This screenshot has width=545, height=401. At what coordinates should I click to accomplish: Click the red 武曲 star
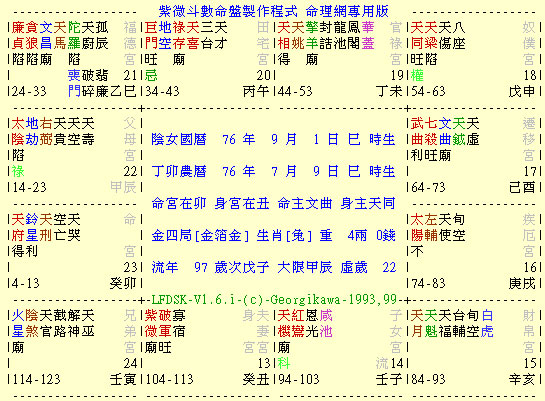417,131
